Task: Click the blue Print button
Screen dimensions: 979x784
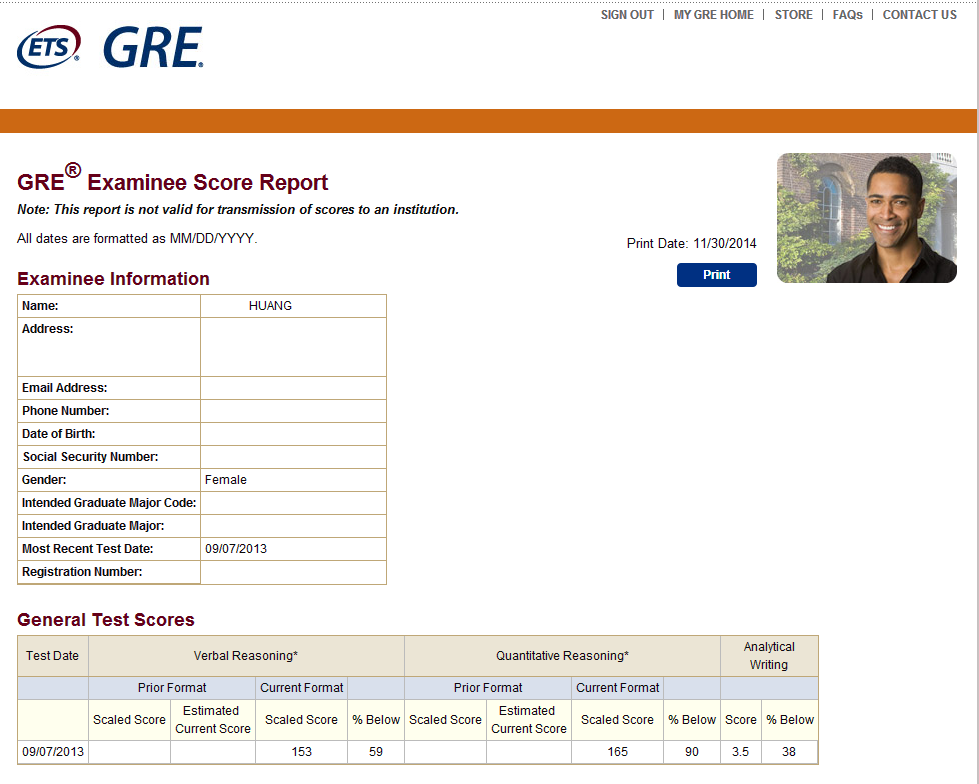Action: pos(717,275)
